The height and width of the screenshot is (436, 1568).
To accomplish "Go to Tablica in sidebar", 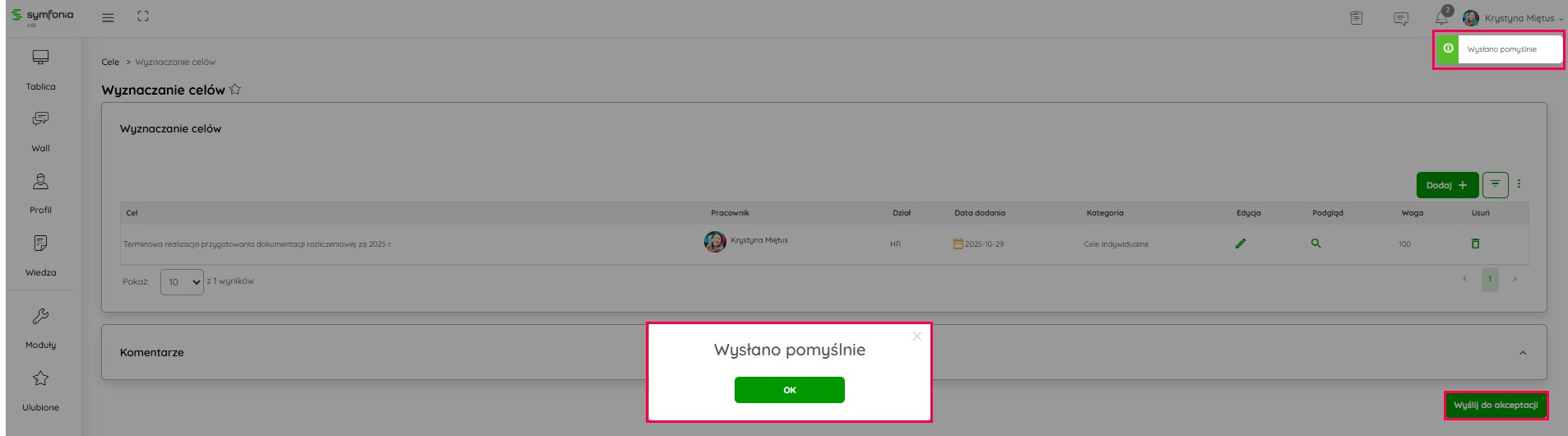I will point(40,69).
